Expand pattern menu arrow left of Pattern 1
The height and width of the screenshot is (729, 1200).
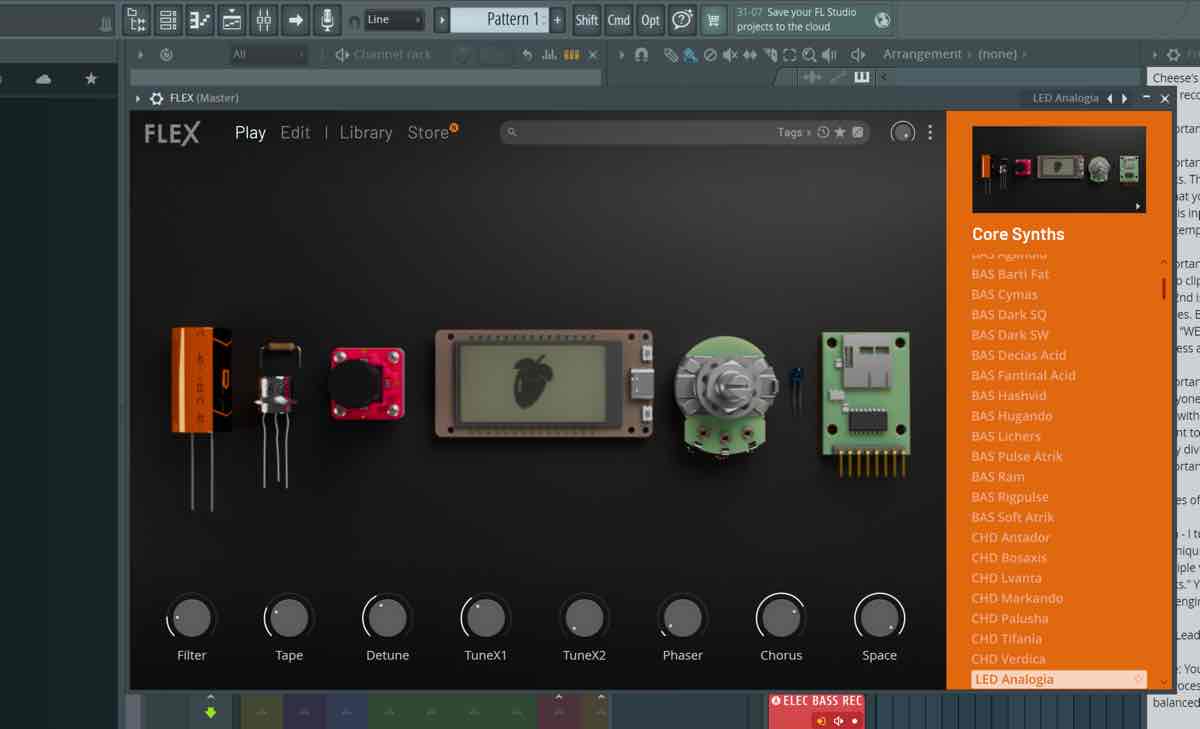coord(442,19)
